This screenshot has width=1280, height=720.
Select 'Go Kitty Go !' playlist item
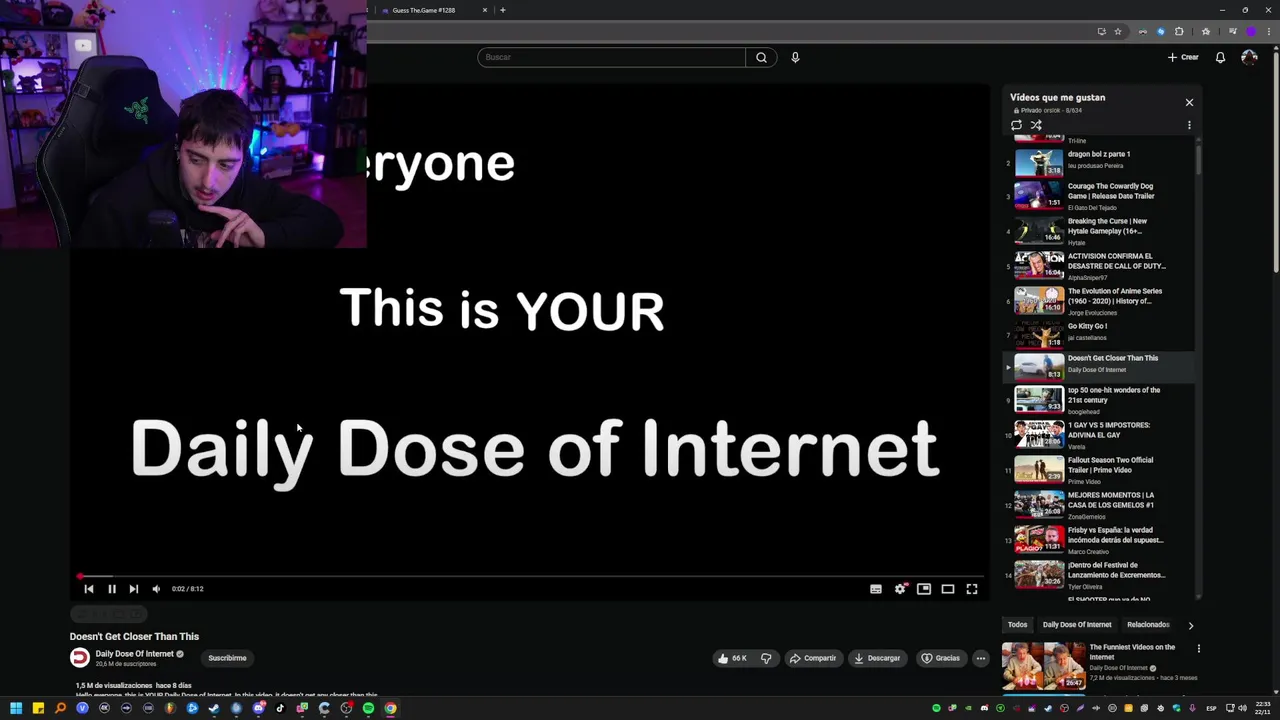pyautogui.click(x=1098, y=333)
